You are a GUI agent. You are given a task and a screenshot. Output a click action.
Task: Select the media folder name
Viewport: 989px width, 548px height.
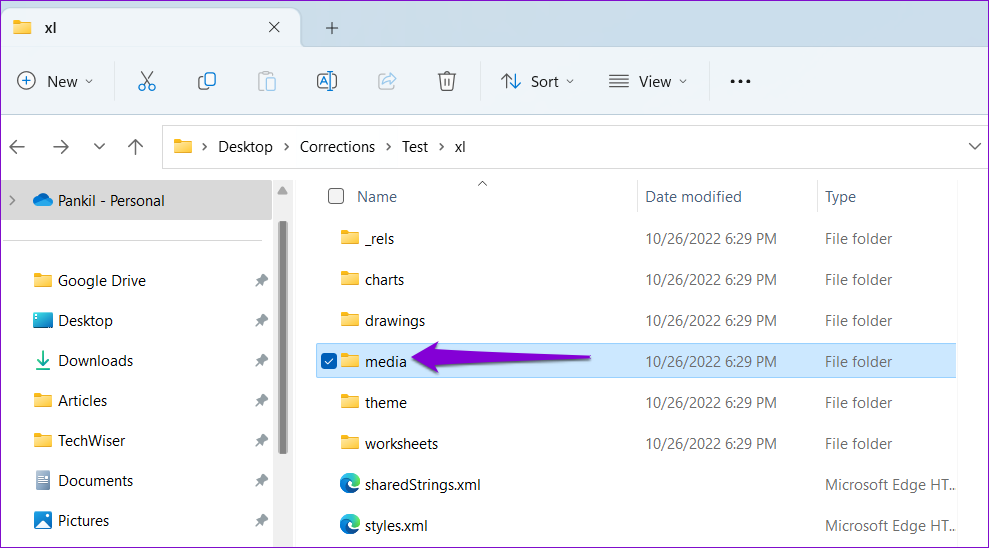(x=385, y=361)
